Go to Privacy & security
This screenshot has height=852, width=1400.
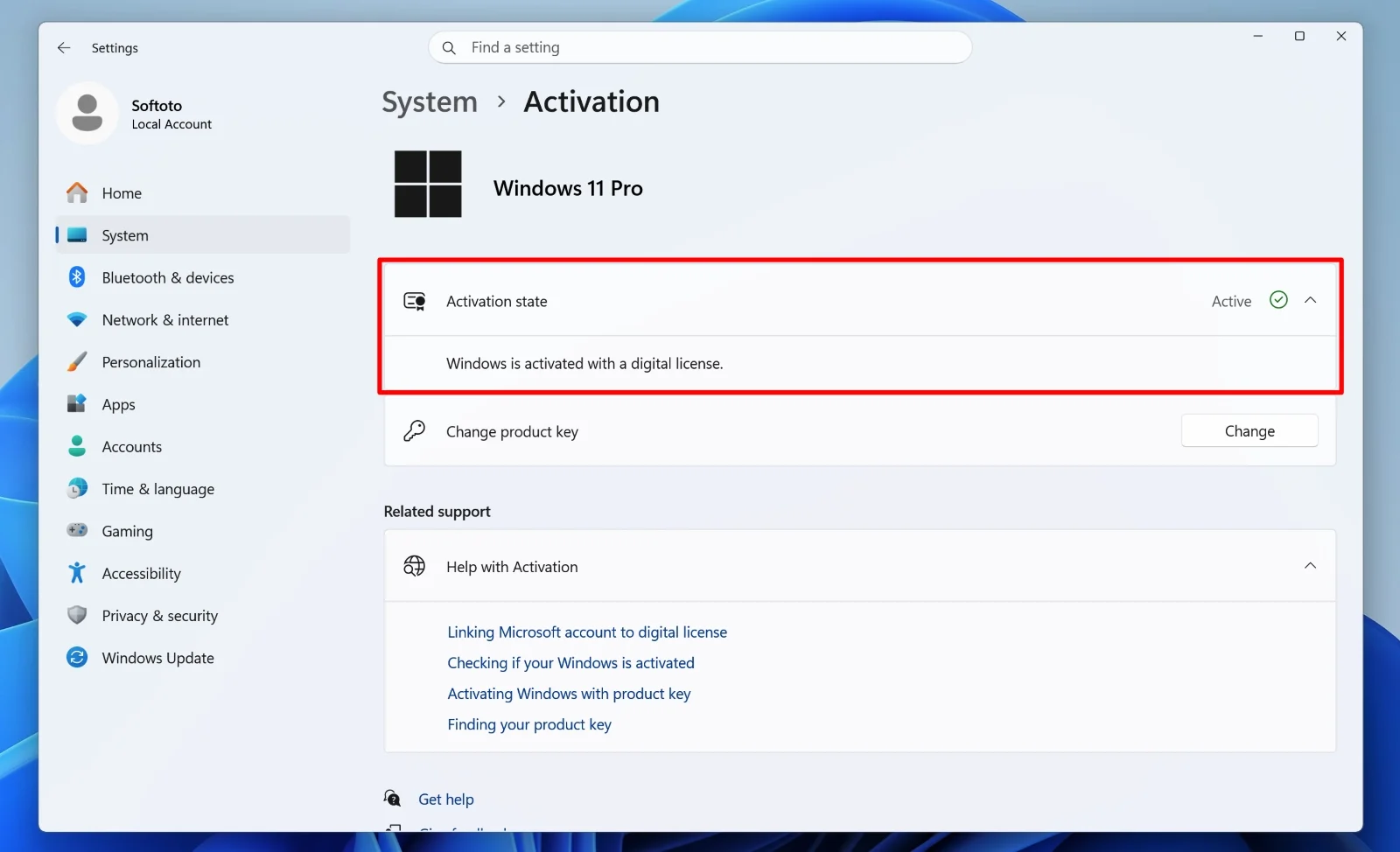click(x=203, y=615)
